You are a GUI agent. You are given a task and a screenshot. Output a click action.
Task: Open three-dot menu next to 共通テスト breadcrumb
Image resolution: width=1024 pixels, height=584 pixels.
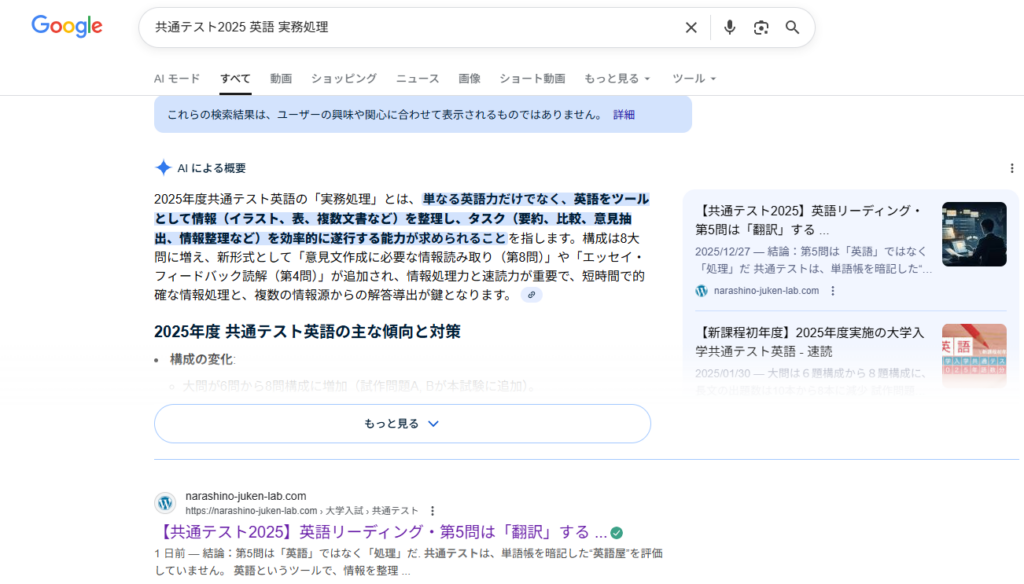pyautogui.click(x=432, y=510)
